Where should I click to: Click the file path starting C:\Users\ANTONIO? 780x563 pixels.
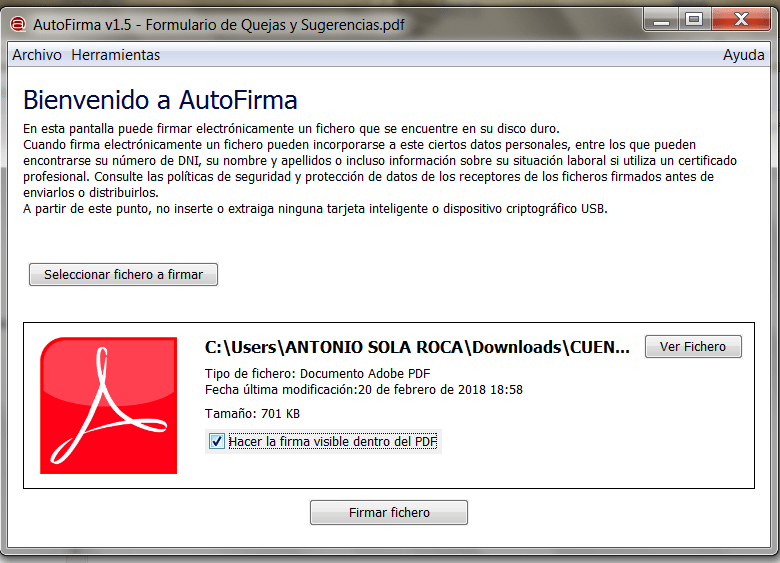417,348
